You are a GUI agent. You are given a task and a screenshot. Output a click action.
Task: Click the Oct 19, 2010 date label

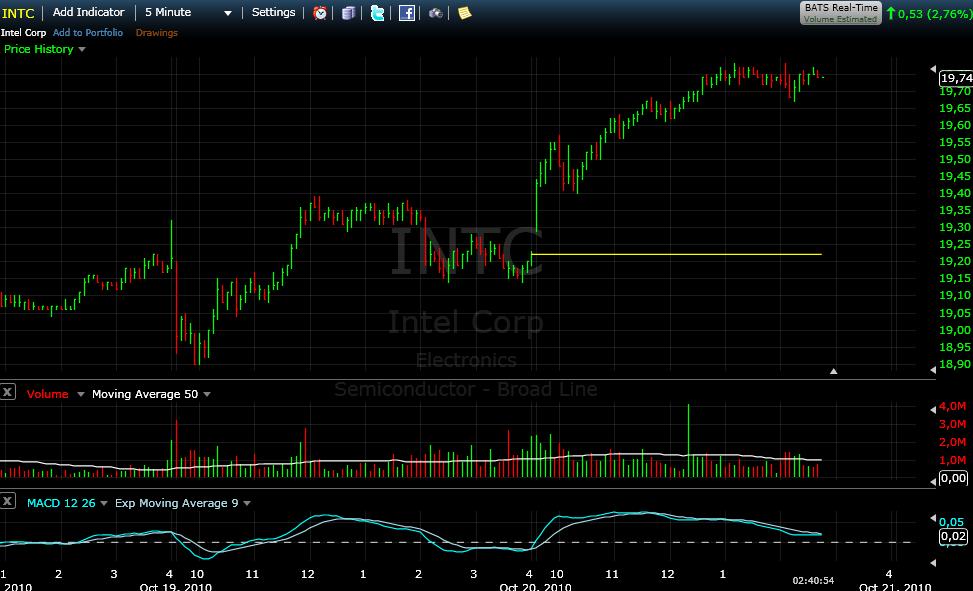176,587
